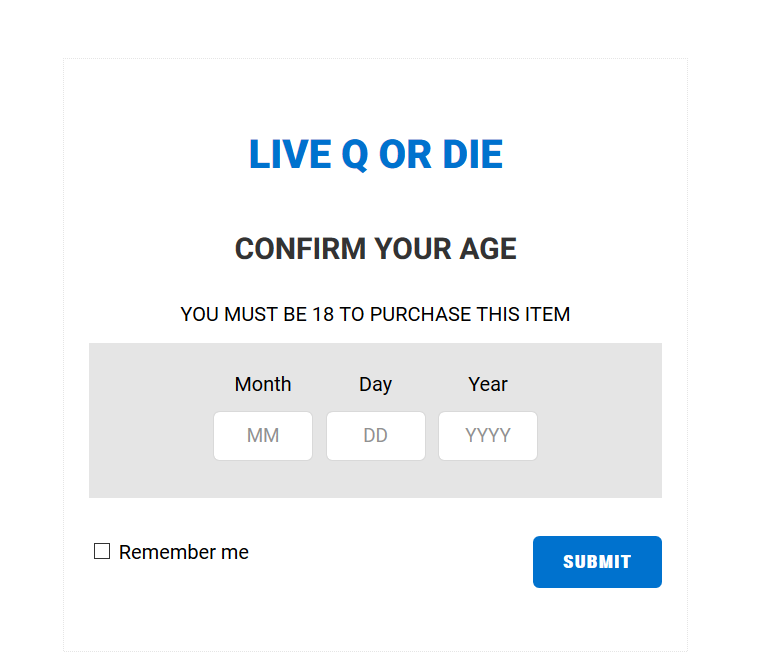Click the CONFIRM YOUR AGE heading

pos(376,249)
